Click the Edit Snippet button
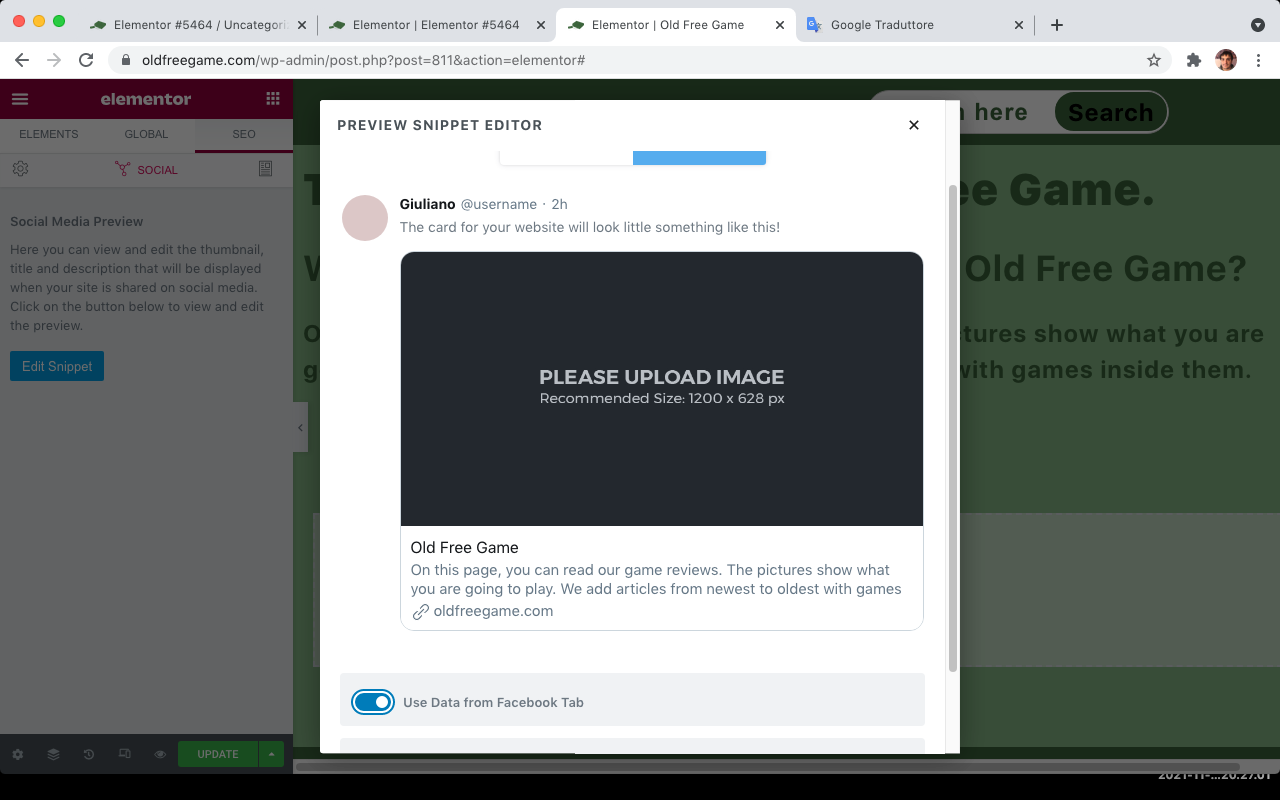 tap(57, 366)
